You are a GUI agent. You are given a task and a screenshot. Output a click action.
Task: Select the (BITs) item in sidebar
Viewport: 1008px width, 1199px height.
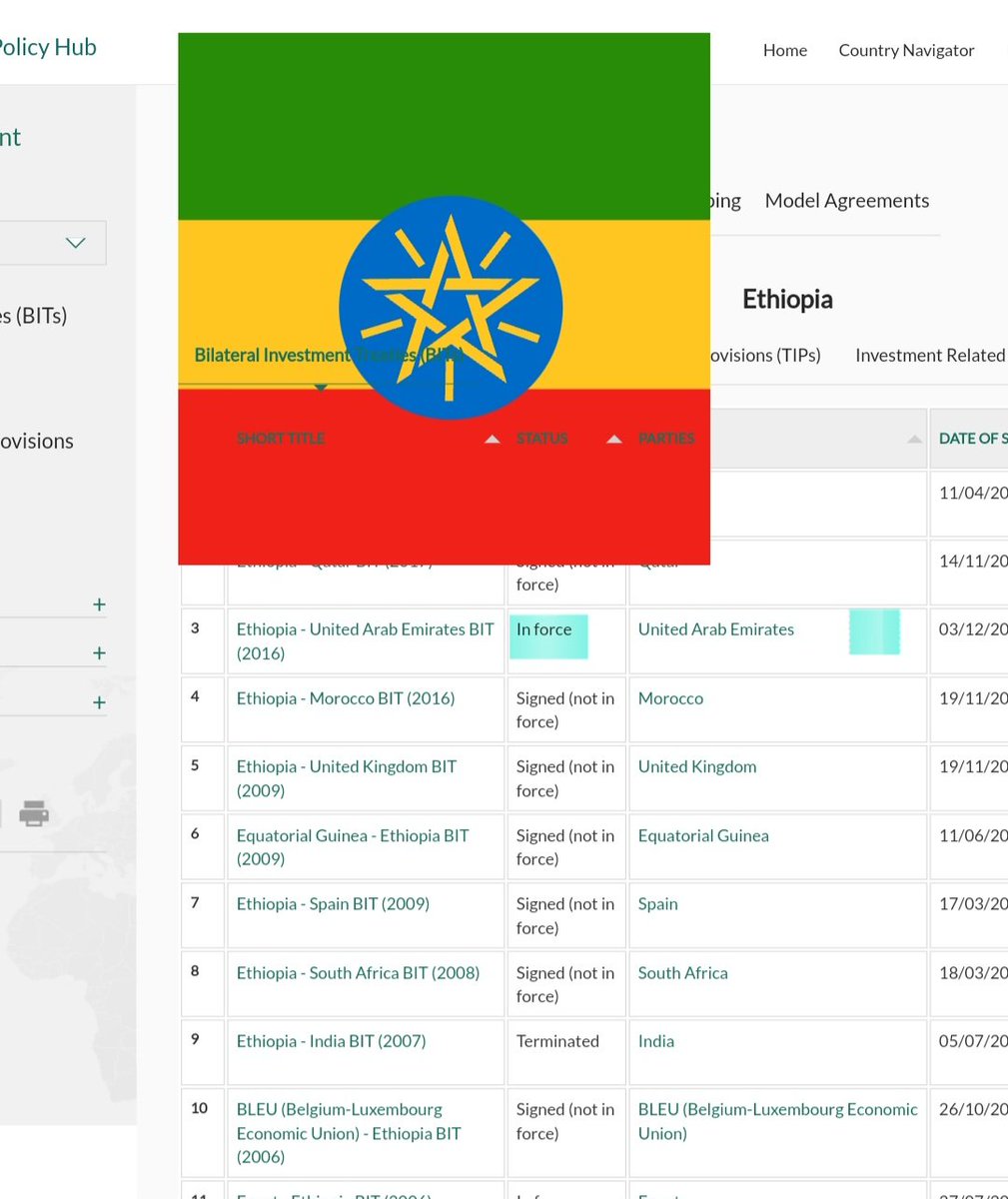(34, 316)
